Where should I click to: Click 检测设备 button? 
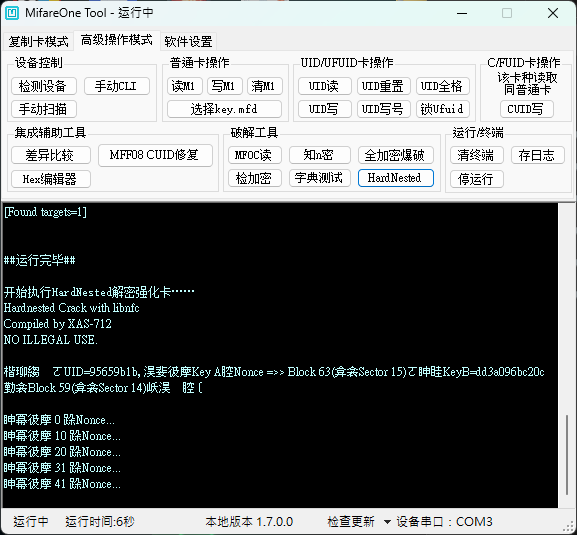coord(44,86)
